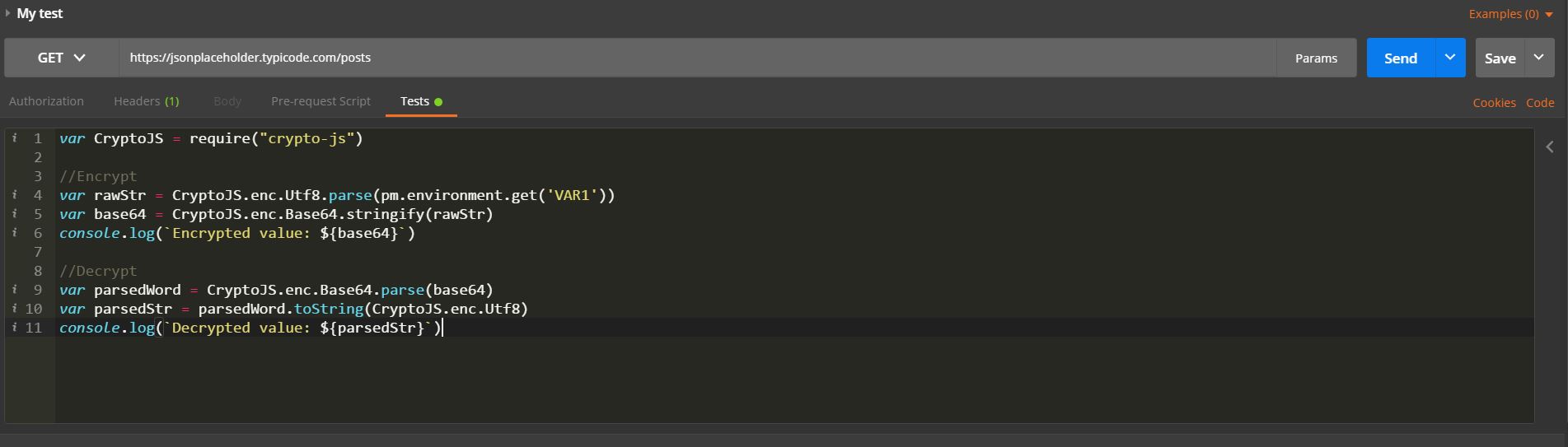
Task: Switch to the Pre-request Script tab
Action: tap(321, 101)
